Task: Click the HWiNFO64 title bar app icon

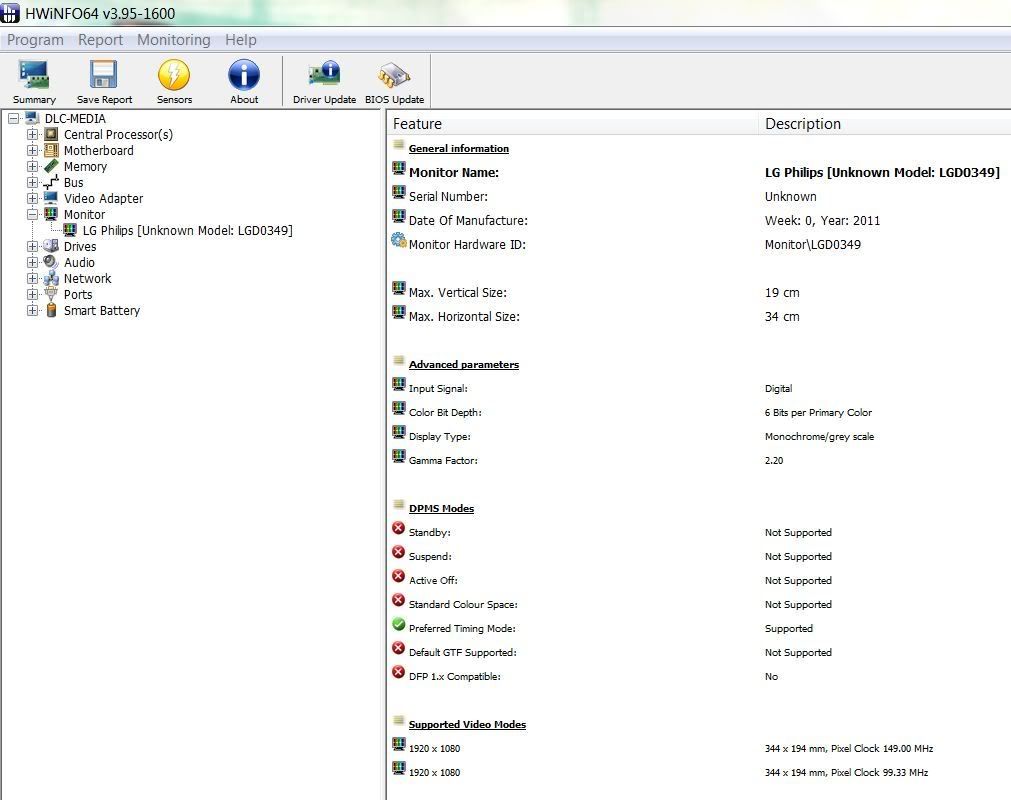Action: click(10, 13)
